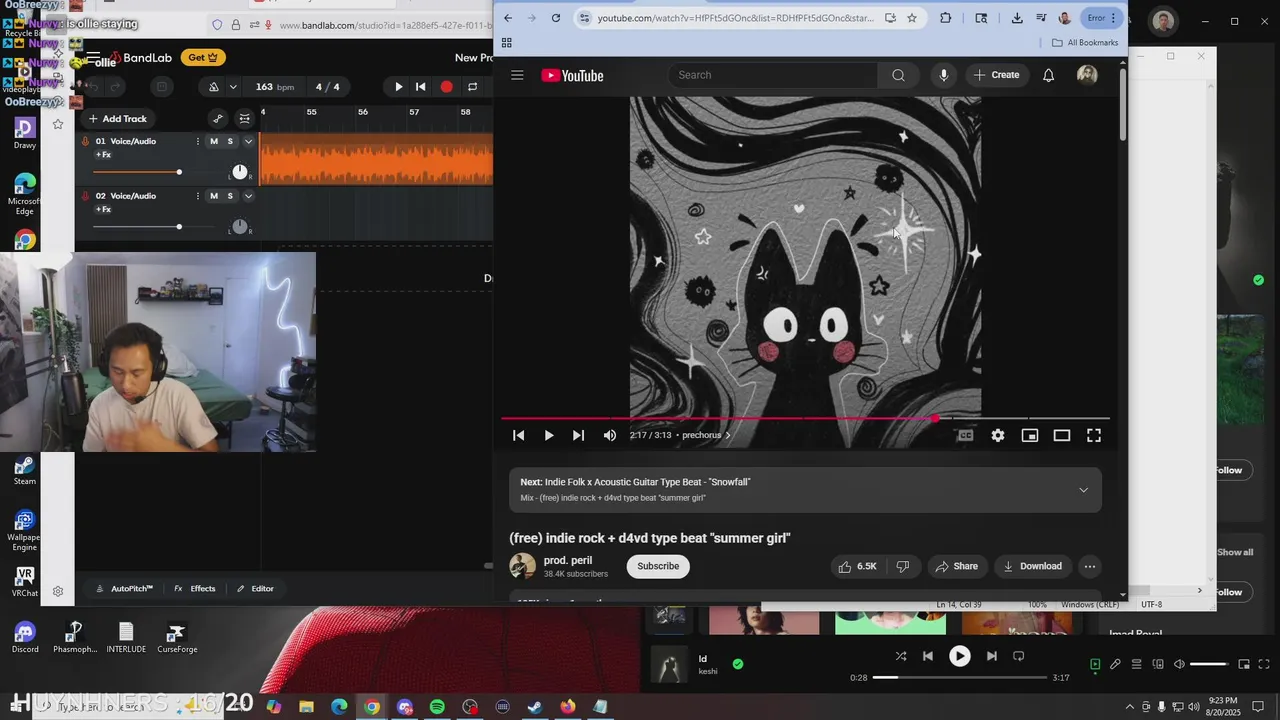Return BandLab playhead to start
The height and width of the screenshot is (720, 1280).
421,87
